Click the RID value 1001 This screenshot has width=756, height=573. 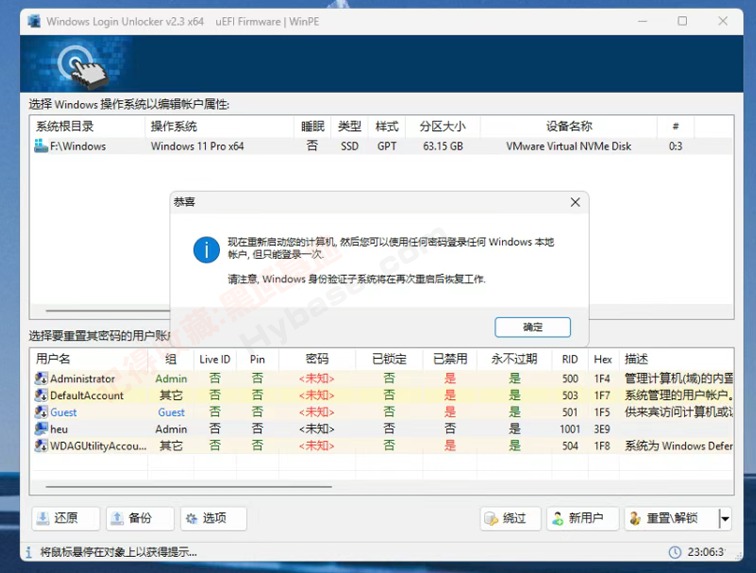pyautogui.click(x=569, y=429)
